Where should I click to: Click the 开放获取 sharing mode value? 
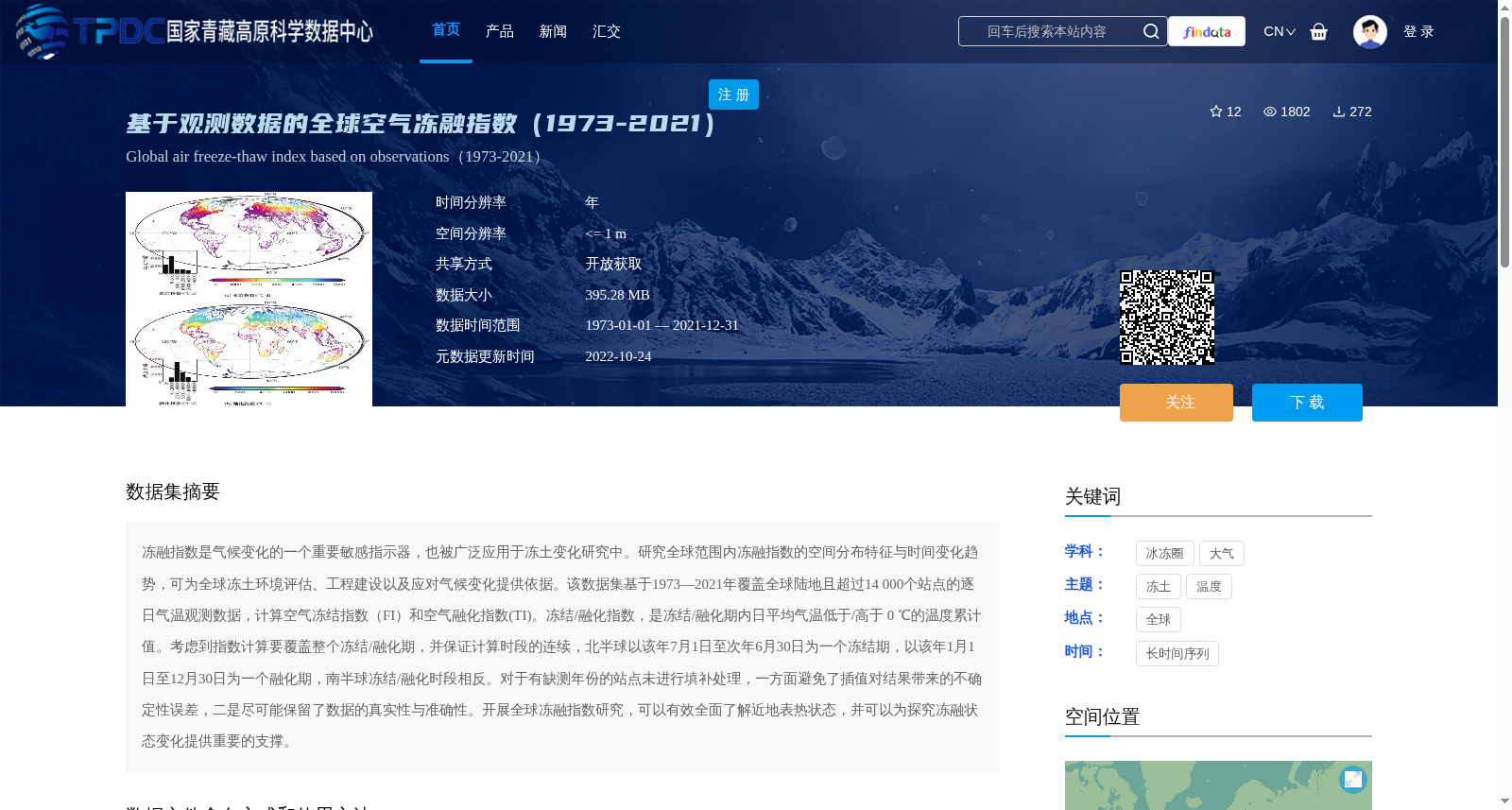coord(613,264)
